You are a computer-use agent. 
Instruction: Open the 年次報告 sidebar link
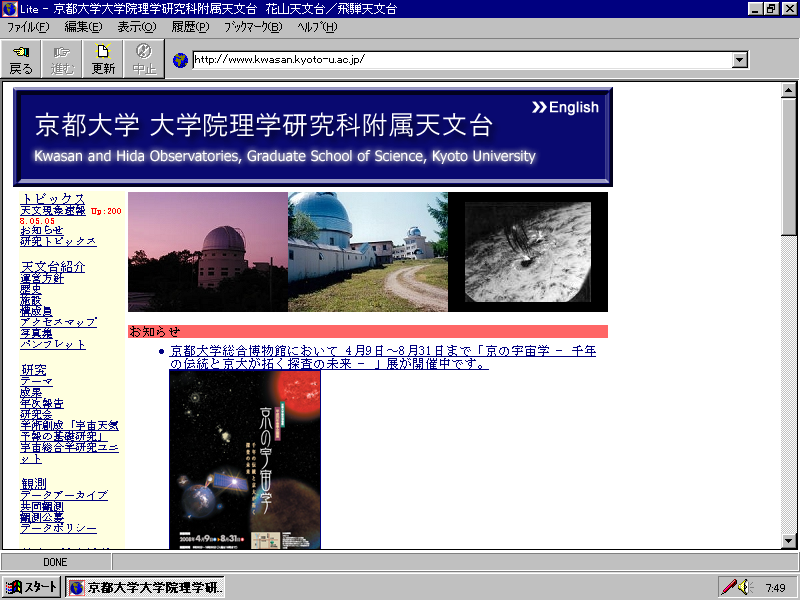click(42, 404)
